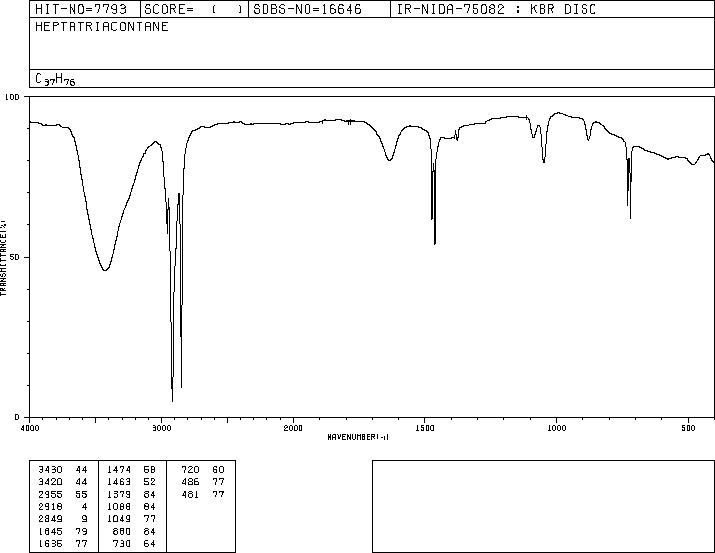Click the 1000 wavenumber axis label
Screen dimensions: 715x553
[557, 428]
